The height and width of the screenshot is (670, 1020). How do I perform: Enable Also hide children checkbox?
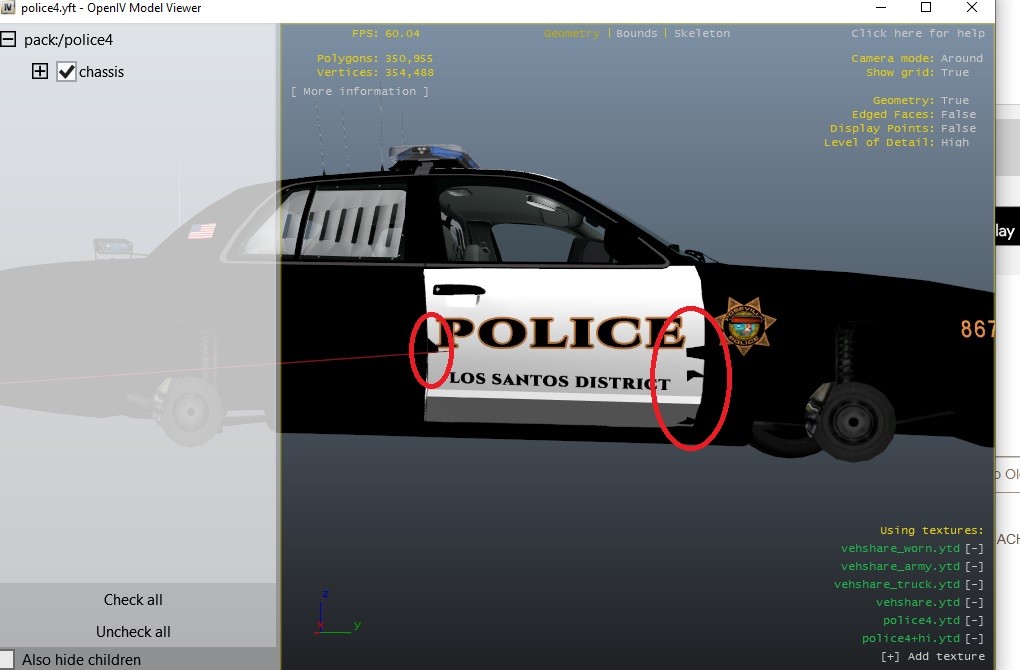click(x=7, y=659)
